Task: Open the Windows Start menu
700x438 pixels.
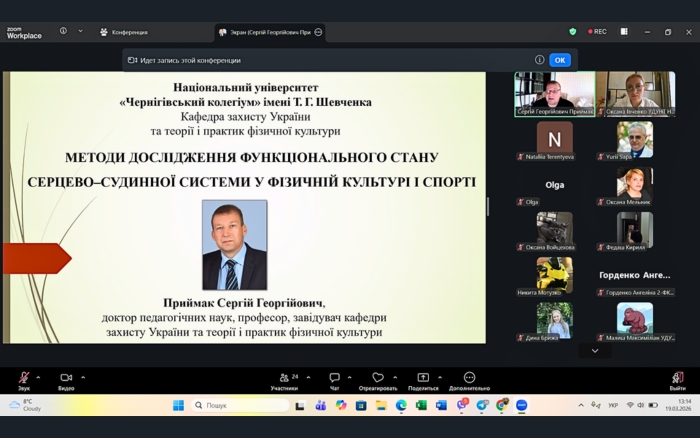Action: tap(178, 405)
